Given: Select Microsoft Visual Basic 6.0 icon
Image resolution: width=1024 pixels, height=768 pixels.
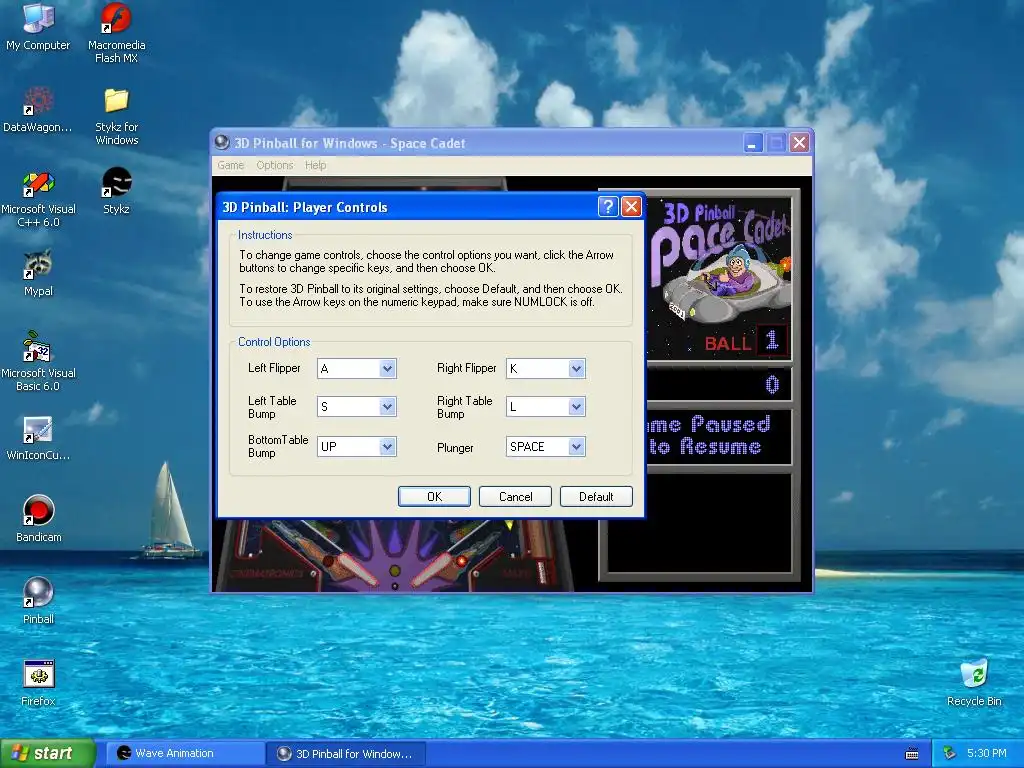Looking at the screenshot, I should point(38,361).
